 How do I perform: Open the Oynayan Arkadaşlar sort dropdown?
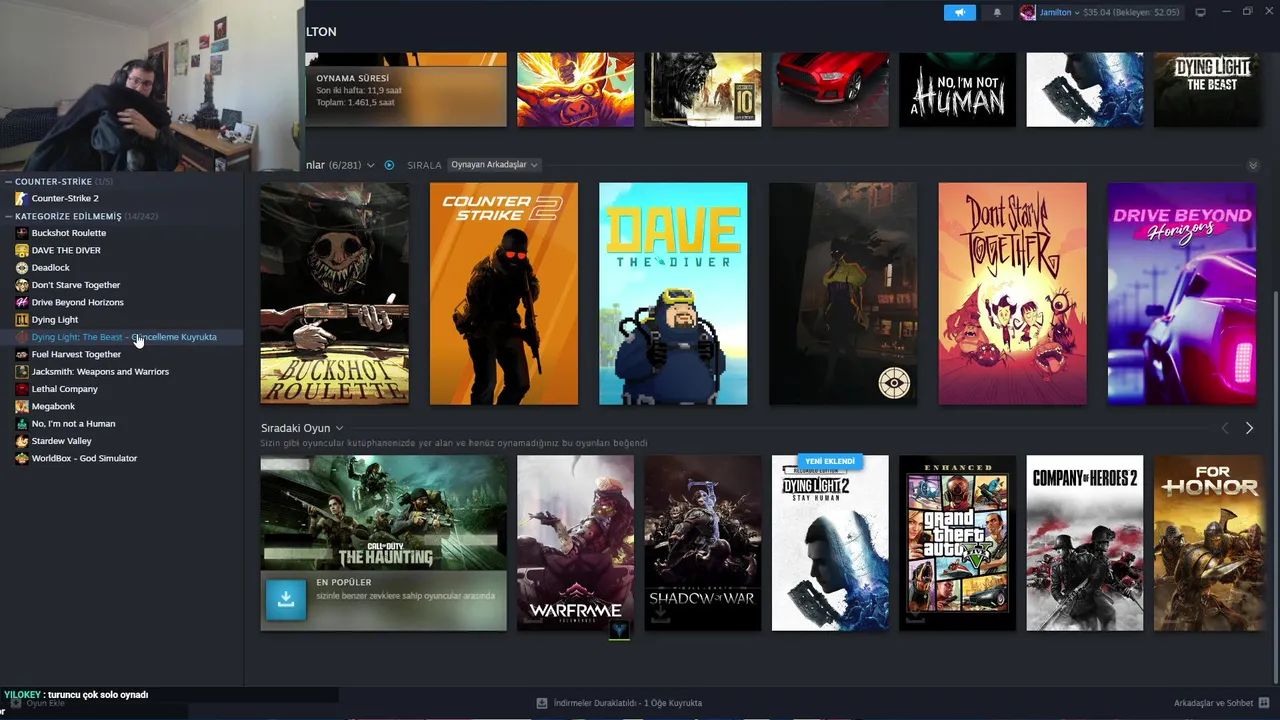[x=494, y=165]
